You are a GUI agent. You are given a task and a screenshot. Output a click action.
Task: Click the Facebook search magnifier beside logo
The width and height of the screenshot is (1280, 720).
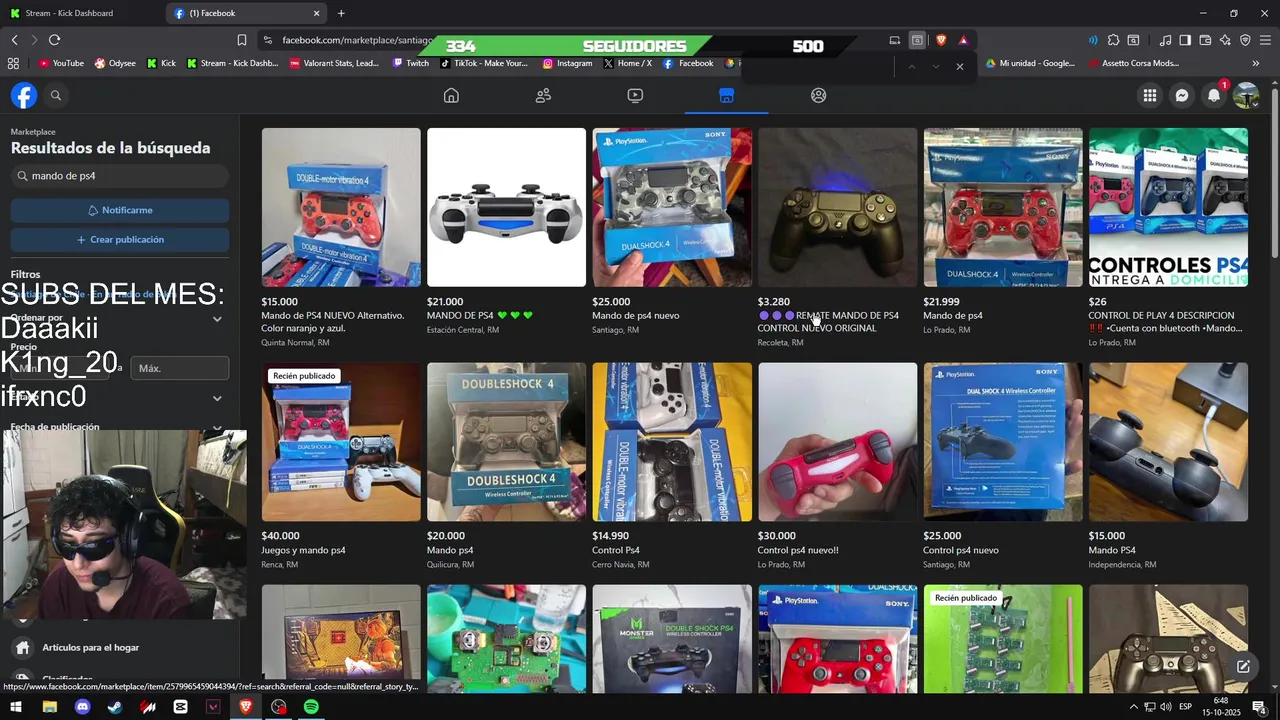pos(56,95)
